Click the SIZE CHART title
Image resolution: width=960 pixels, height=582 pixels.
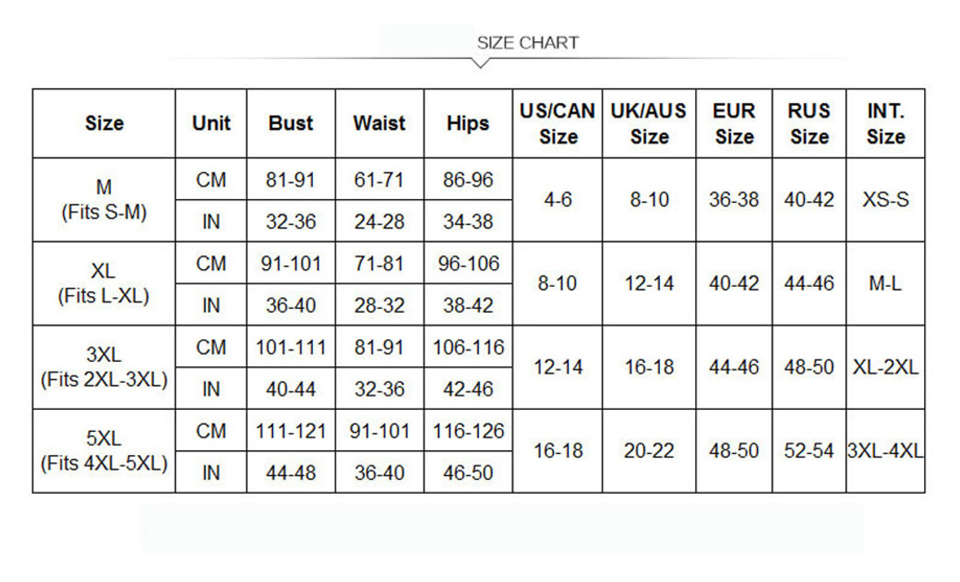pyautogui.click(x=527, y=43)
